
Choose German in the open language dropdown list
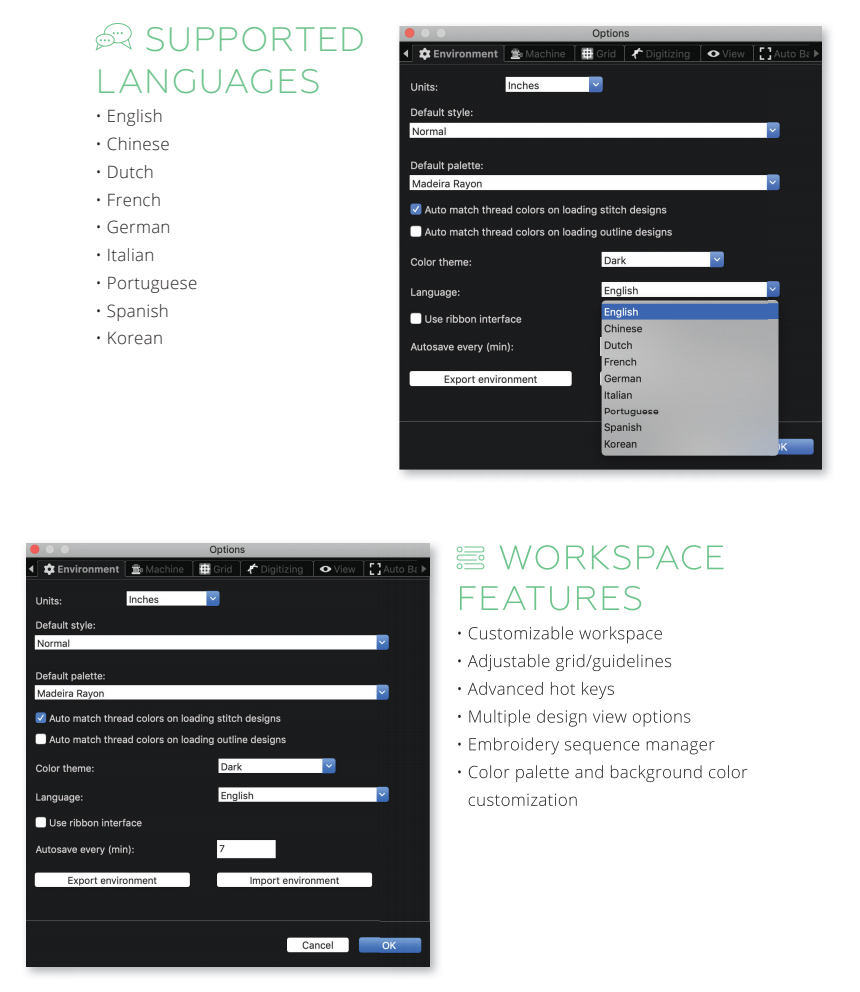622,378
